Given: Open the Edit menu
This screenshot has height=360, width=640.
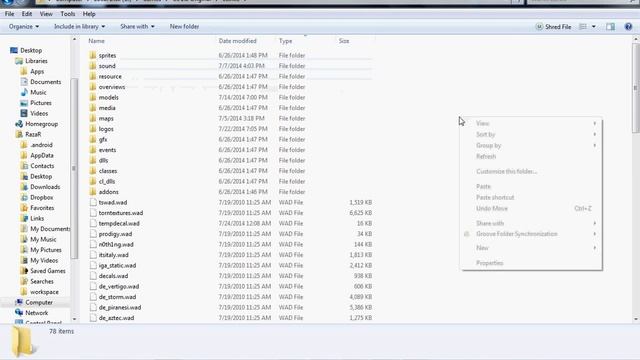Looking at the screenshot, I should 27,14.
